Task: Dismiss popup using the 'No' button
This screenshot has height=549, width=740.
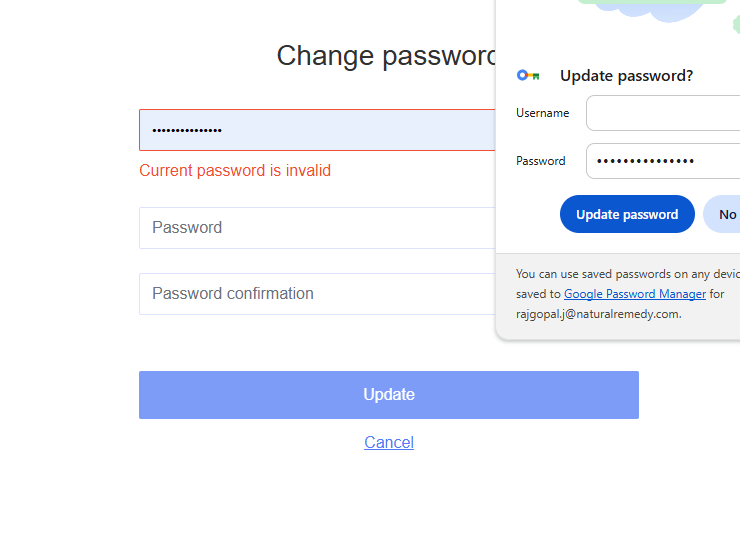Action: click(x=725, y=214)
